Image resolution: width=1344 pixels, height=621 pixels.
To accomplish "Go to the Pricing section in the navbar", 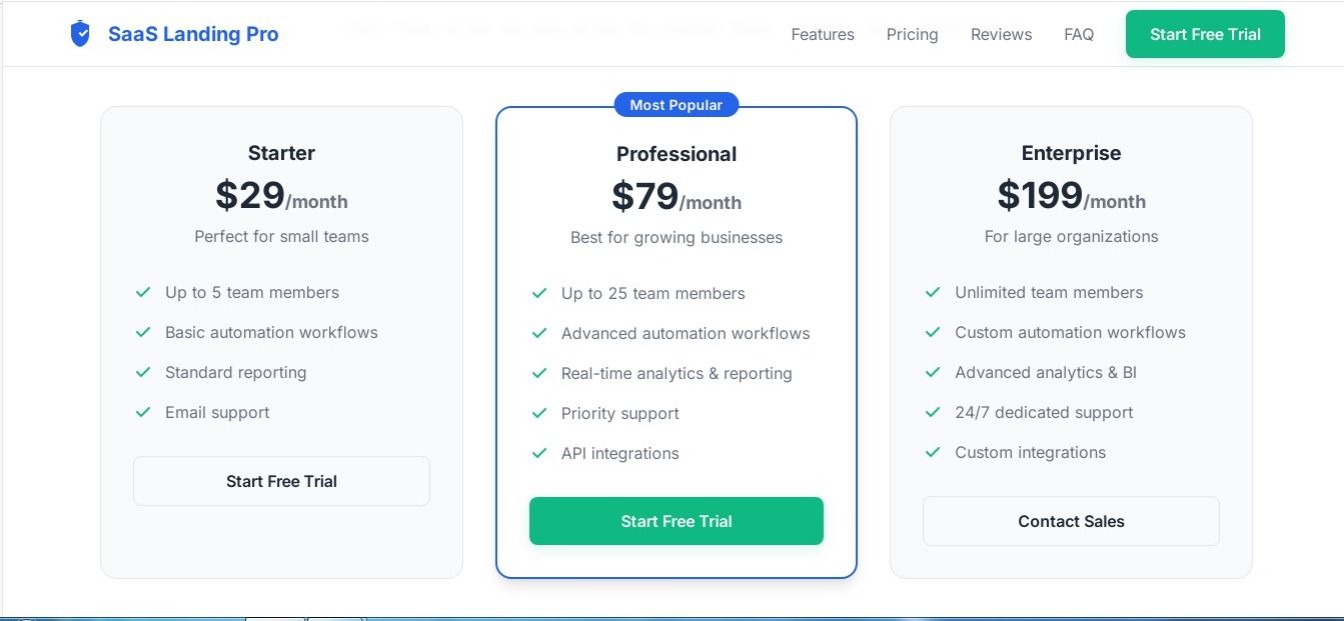I will pos(912,34).
